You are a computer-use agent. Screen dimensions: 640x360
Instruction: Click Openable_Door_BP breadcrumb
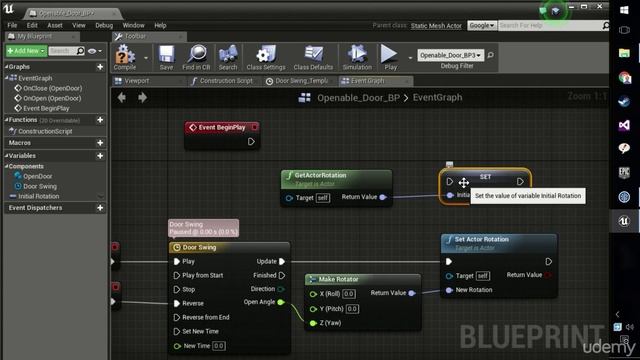coord(358,98)
